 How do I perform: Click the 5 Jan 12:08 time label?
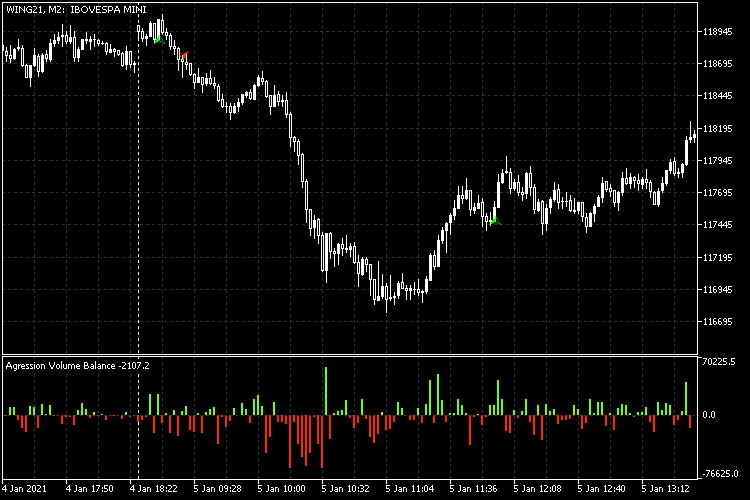pyautogui.click(x=537, y=489)
